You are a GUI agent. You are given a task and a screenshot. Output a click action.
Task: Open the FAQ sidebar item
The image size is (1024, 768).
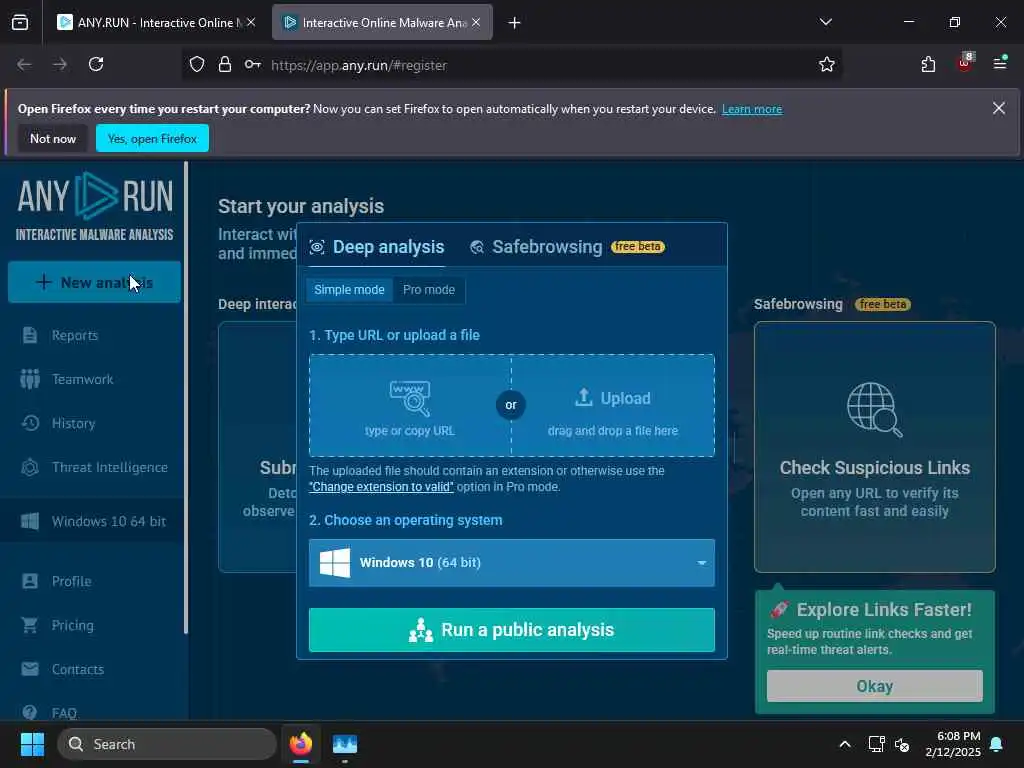[x=49, y=712]
